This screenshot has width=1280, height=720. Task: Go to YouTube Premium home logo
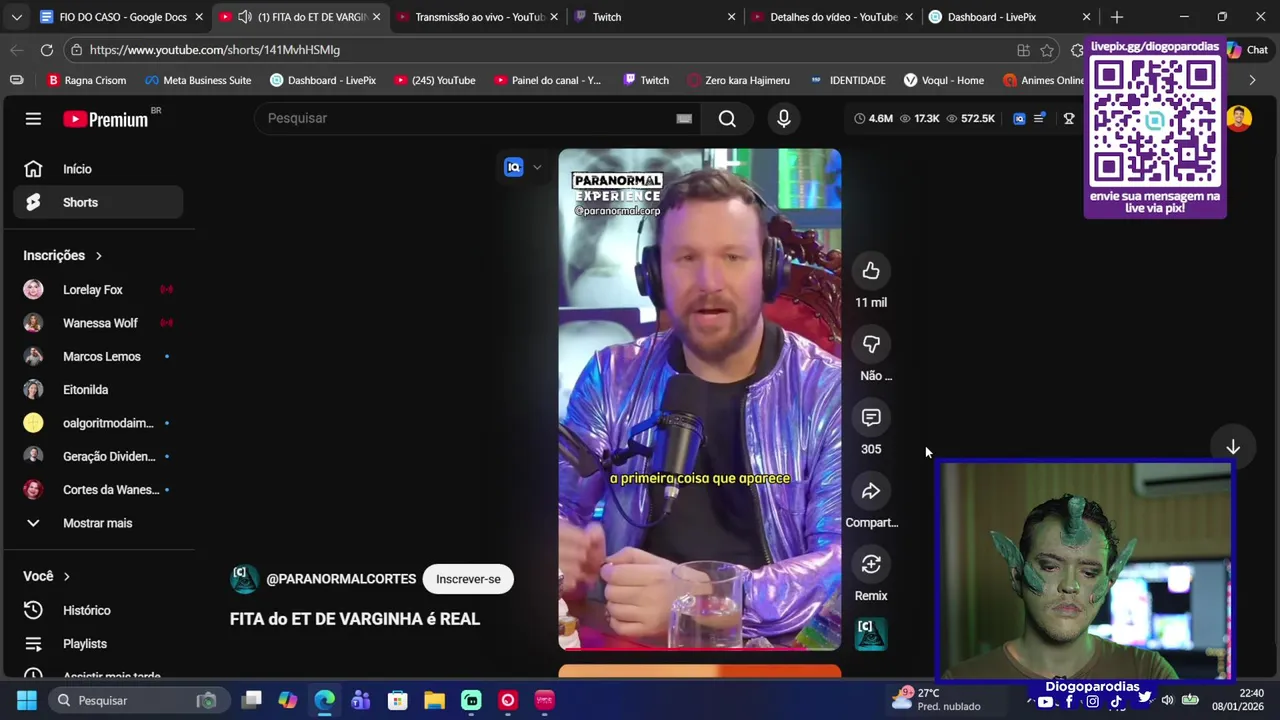pos(106,119)
